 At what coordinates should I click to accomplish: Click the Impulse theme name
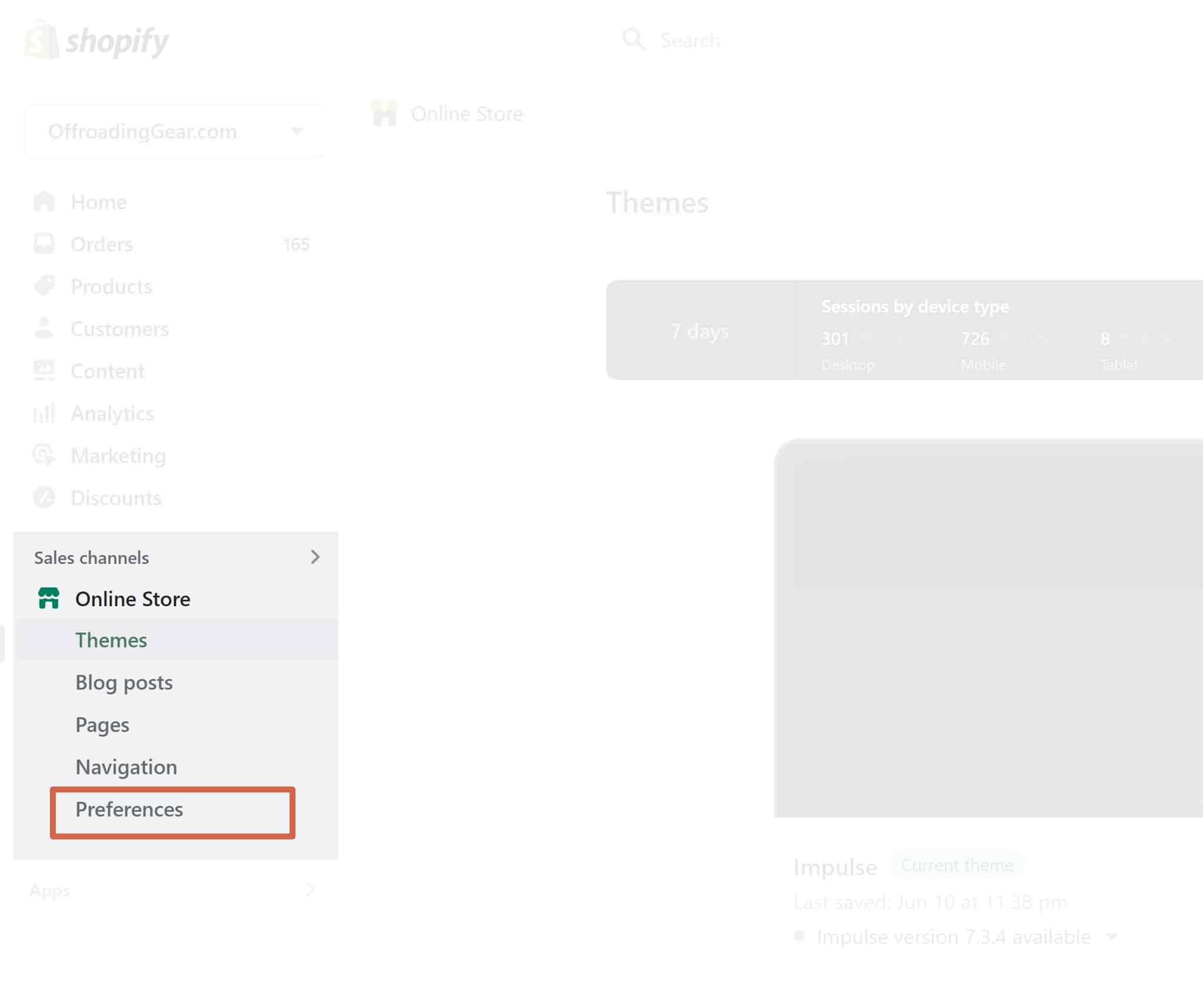point(835,867)
